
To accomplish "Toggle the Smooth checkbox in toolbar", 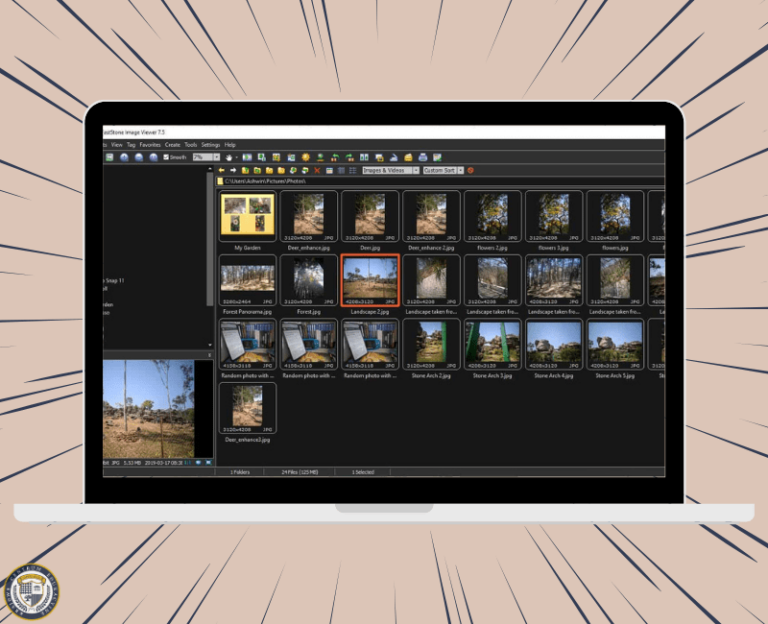I will point(166,157).
